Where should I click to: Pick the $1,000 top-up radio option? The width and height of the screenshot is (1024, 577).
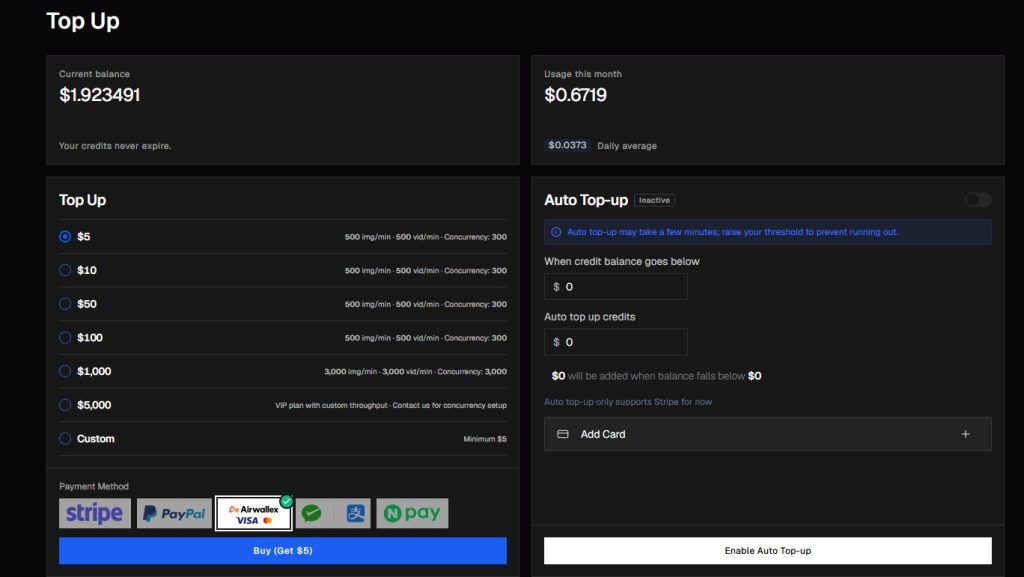point(65,371)
